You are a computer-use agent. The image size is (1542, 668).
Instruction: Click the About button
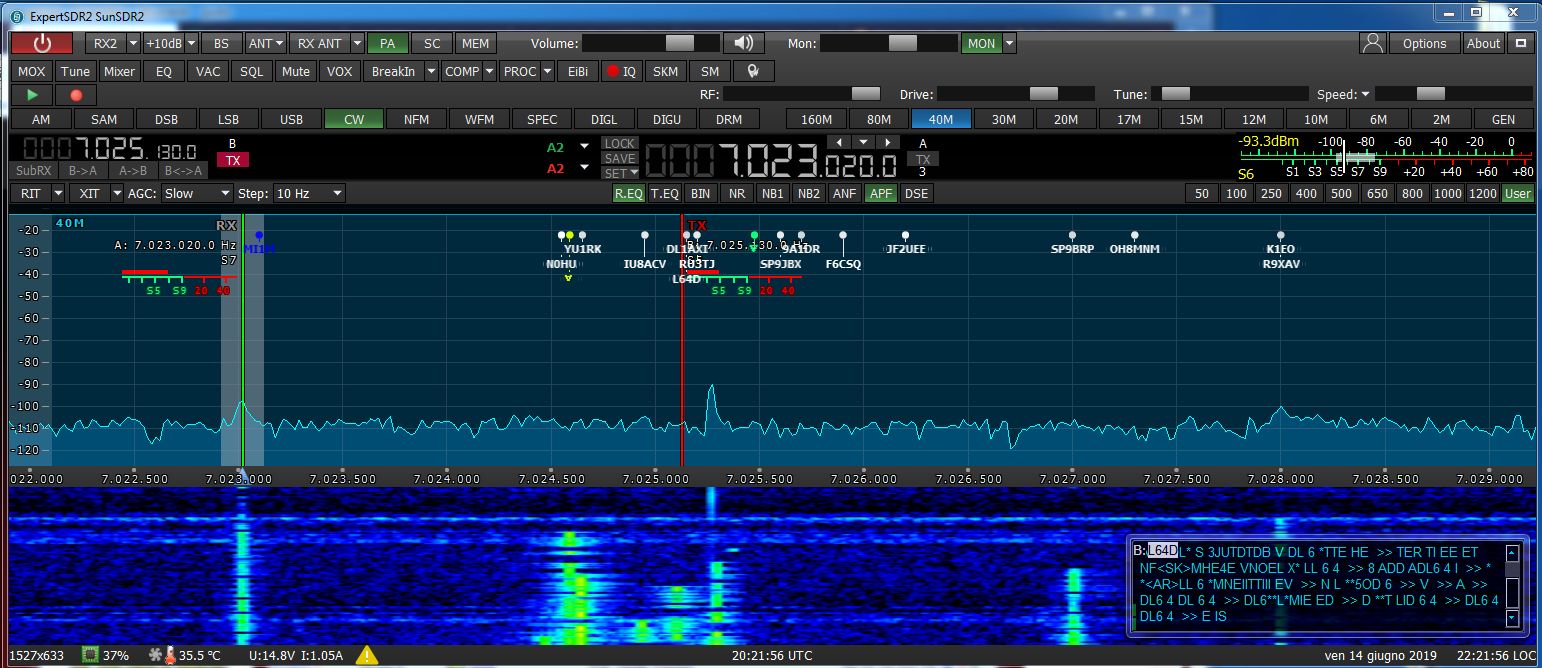click(1483, 43)
